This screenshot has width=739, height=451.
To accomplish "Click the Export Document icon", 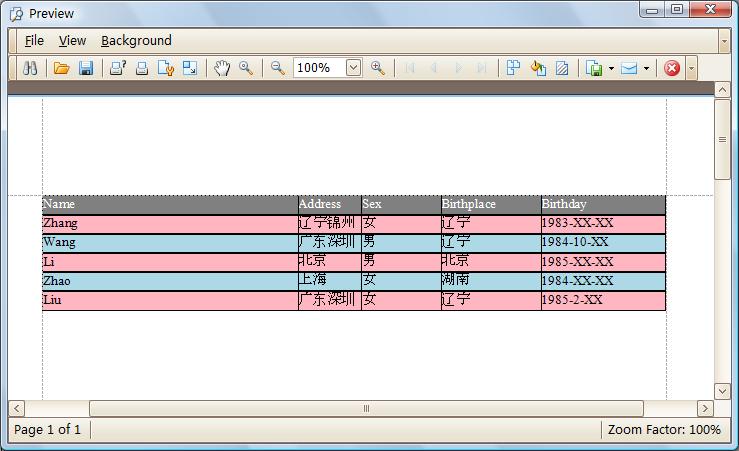I will click(594, 68).
